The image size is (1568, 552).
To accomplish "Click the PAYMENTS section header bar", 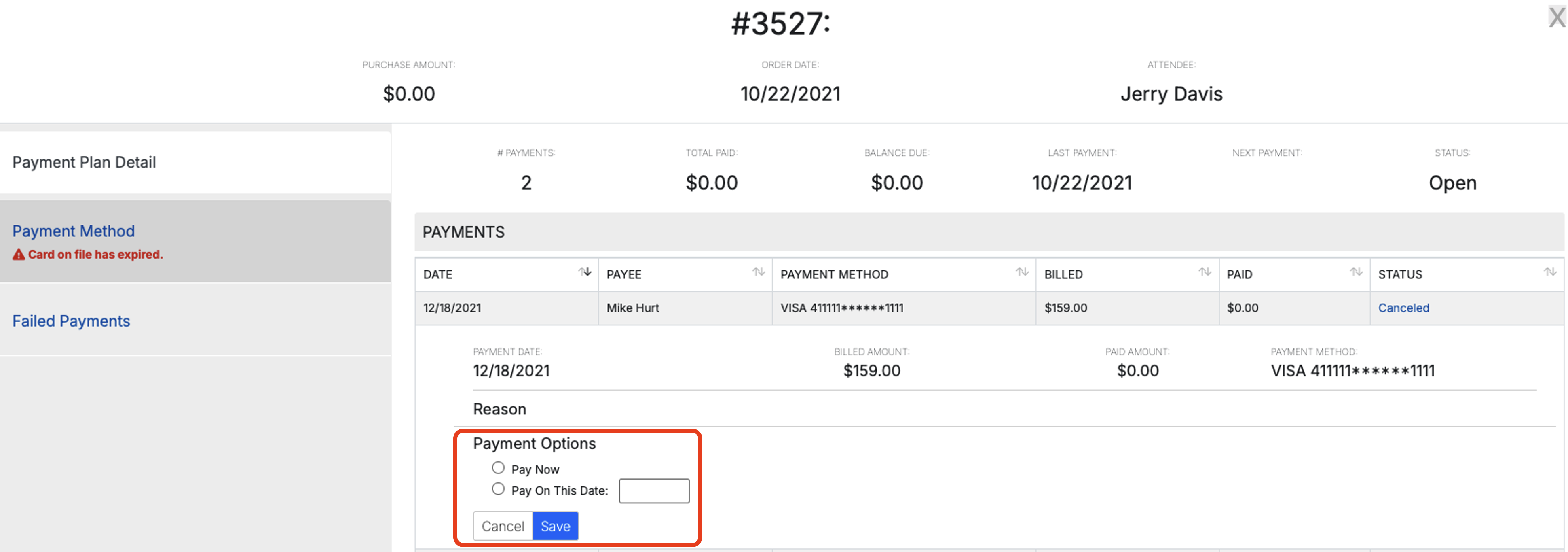I will [989, 232].
